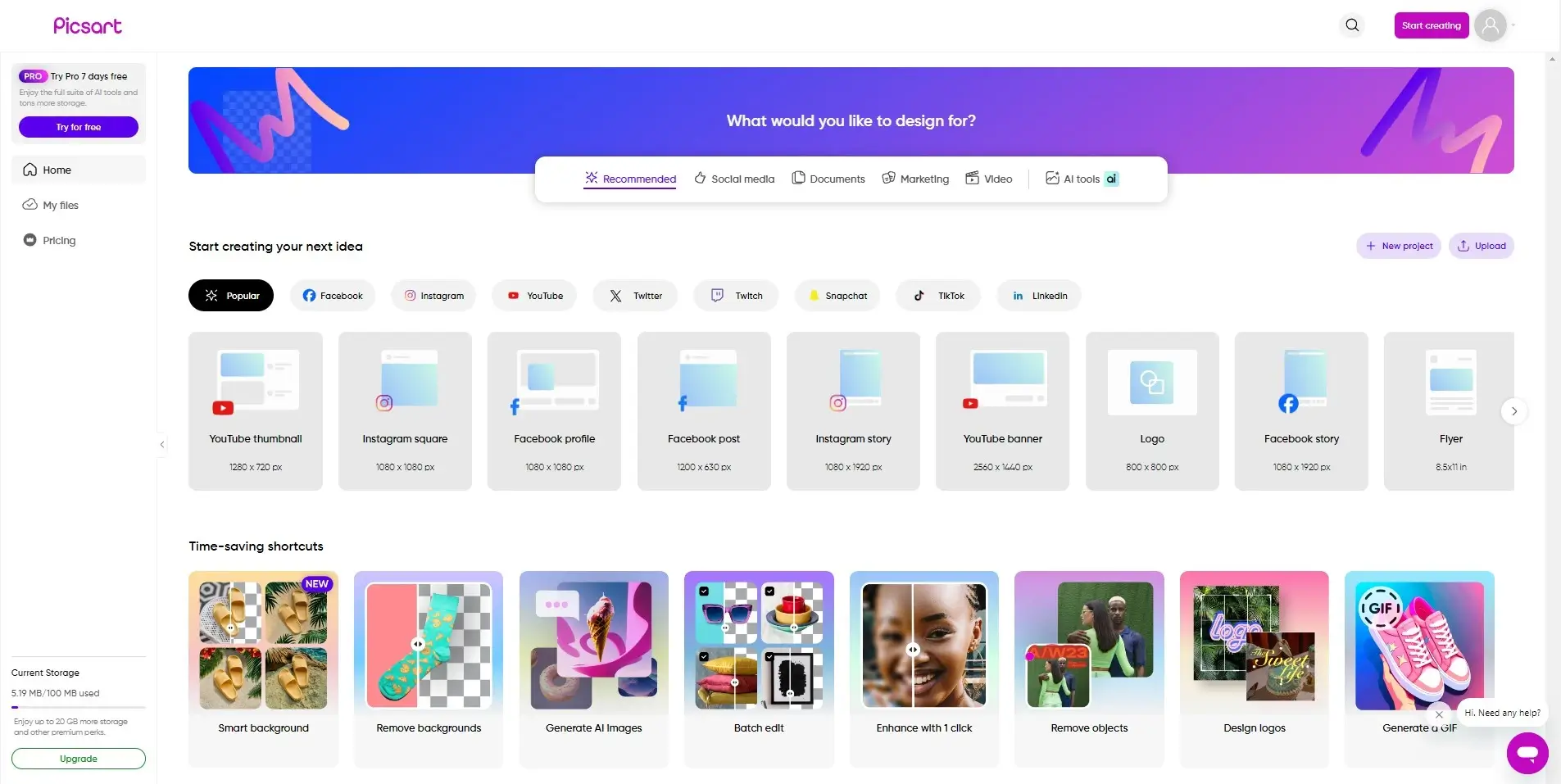This screenshot has width=1561, height=784.
Task: Open the user profile avatar
Action: (1491, 25)
